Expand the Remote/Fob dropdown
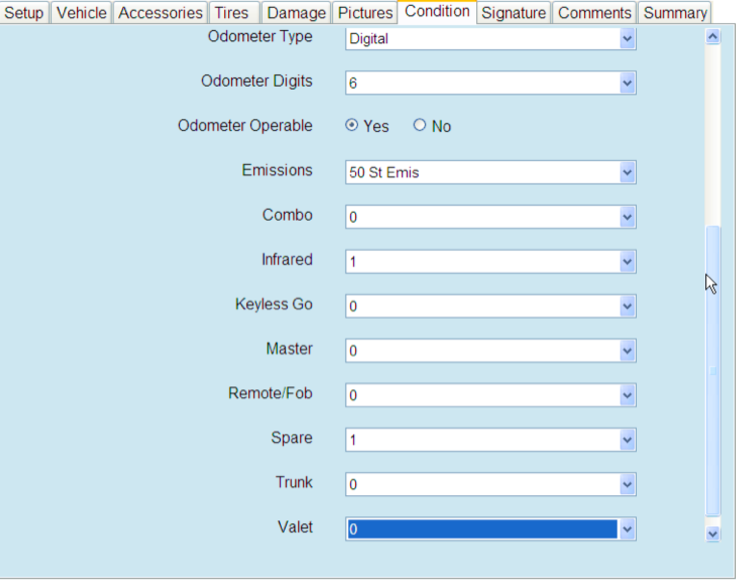 point(627,395)
